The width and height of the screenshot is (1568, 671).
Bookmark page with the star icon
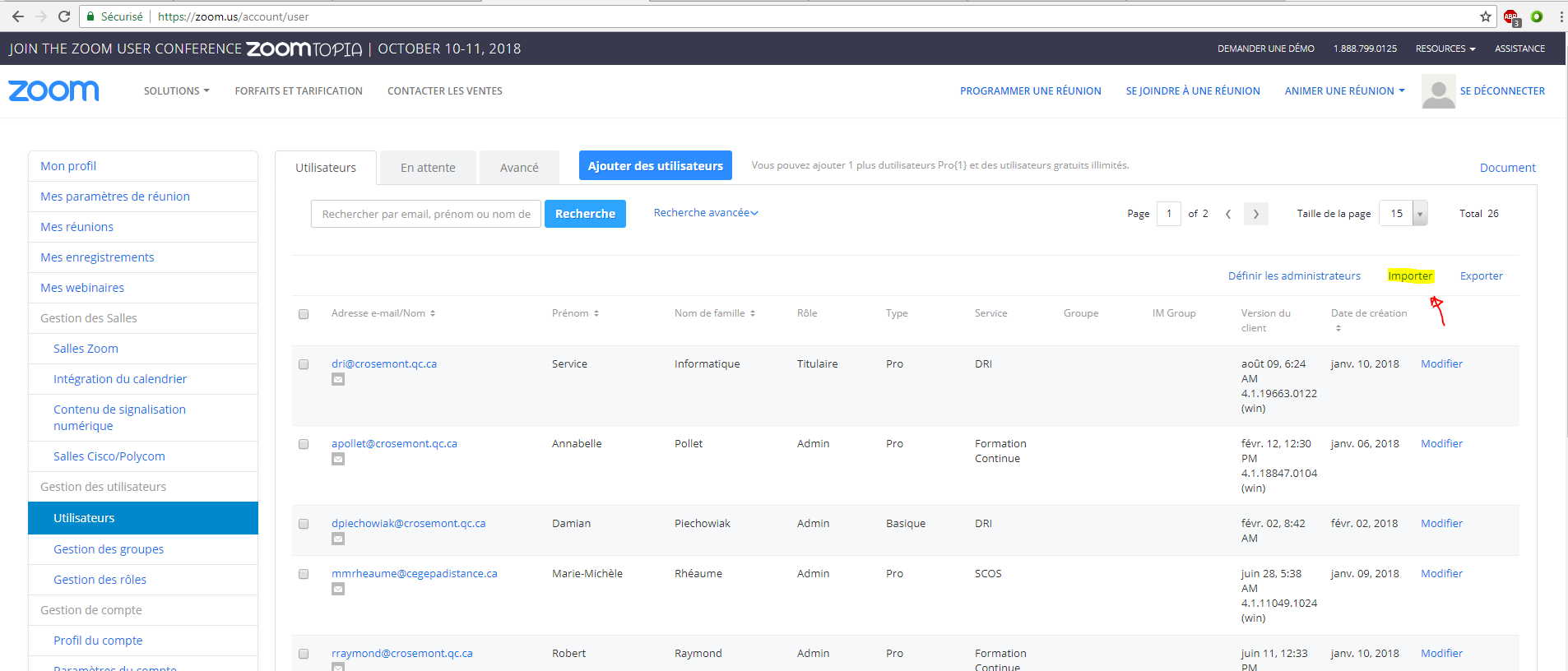tap(1485, 16)
